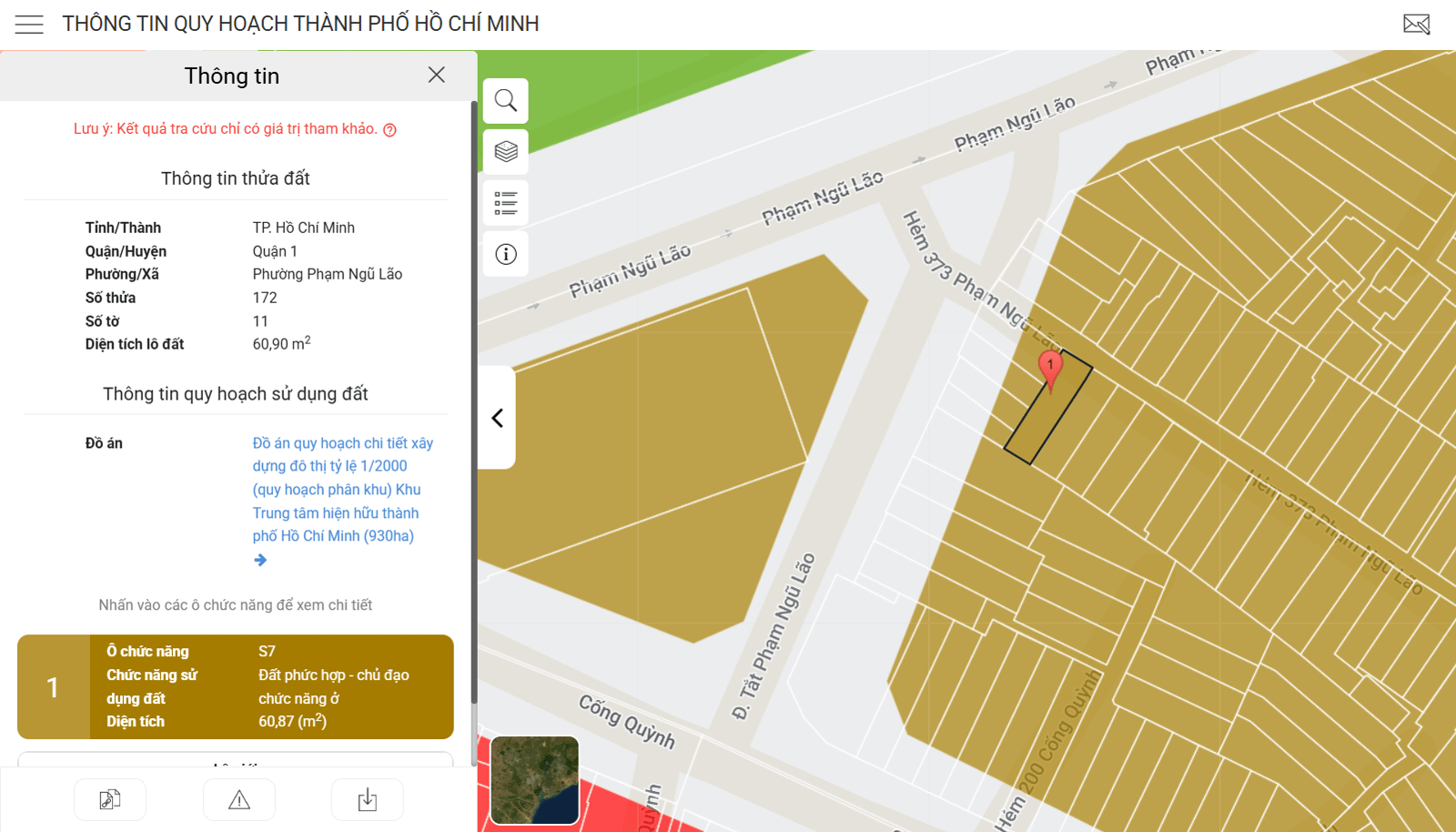Viewport: 1456px width, 832px height.
Task: Click the download button in the bottom bar
Action: (x=368, y=800)
